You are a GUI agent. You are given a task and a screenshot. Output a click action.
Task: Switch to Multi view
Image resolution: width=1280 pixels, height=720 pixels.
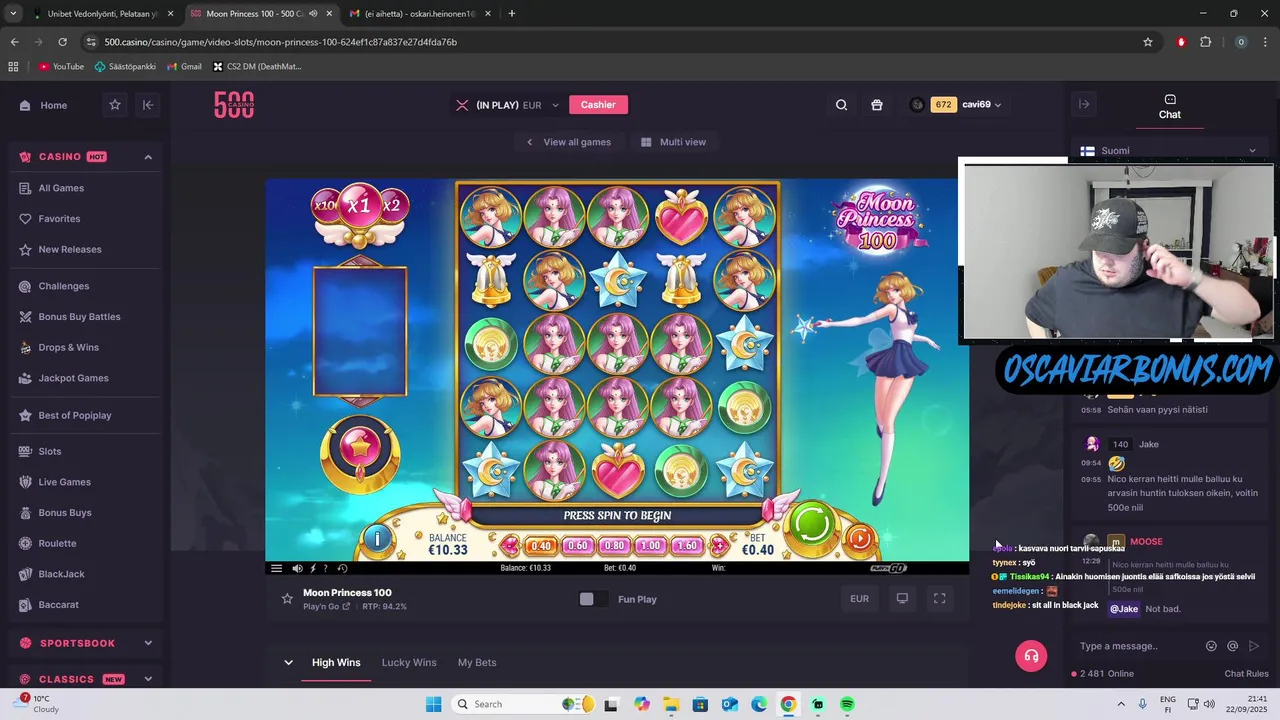coord(673,142)
